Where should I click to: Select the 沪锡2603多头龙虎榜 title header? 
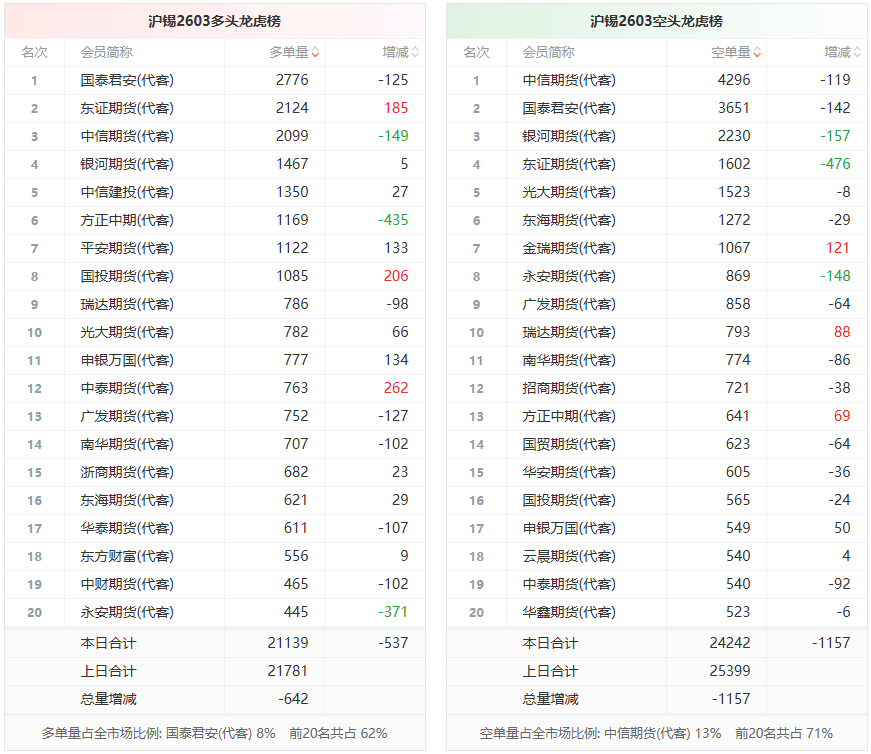214,21
